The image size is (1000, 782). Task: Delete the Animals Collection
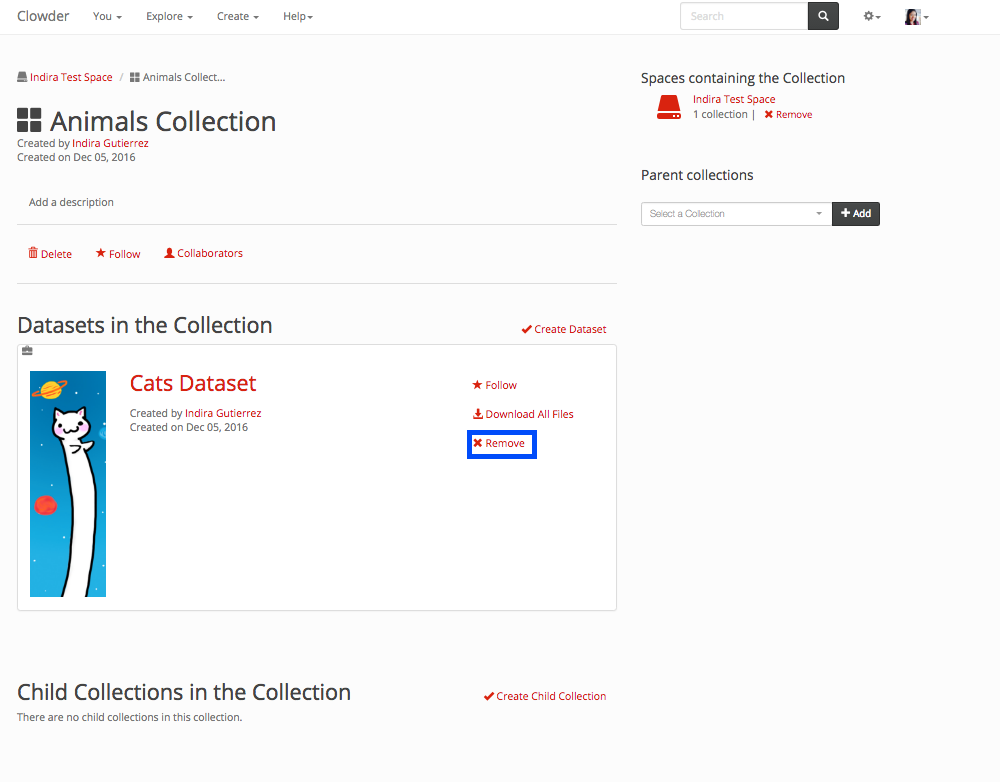(x=50, y=254)
